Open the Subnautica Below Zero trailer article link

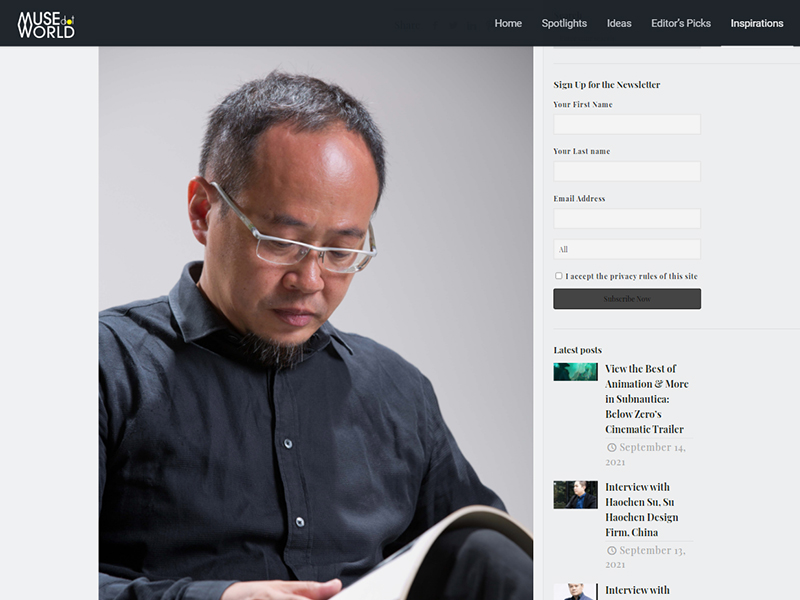click(647, 399)
